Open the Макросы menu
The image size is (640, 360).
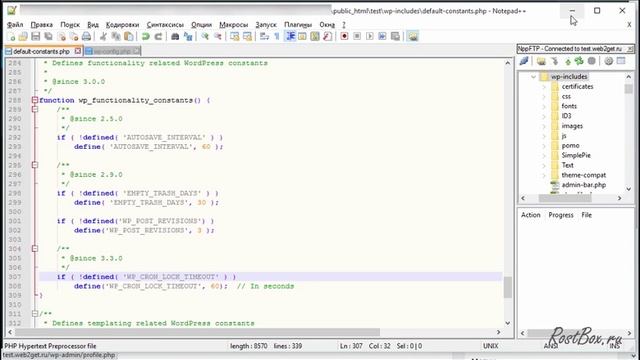point(233,24)
